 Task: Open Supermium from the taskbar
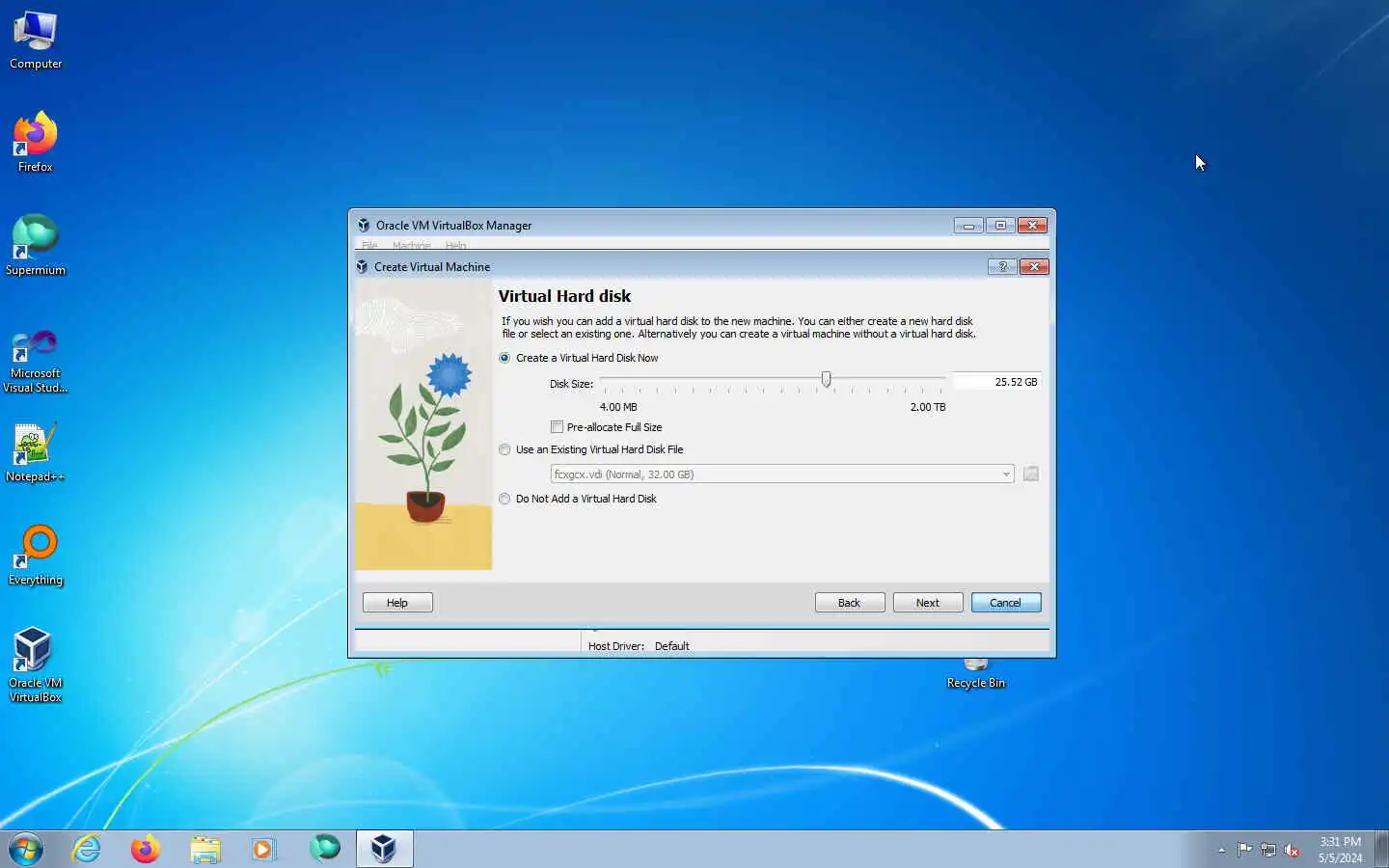click(325, 849)
